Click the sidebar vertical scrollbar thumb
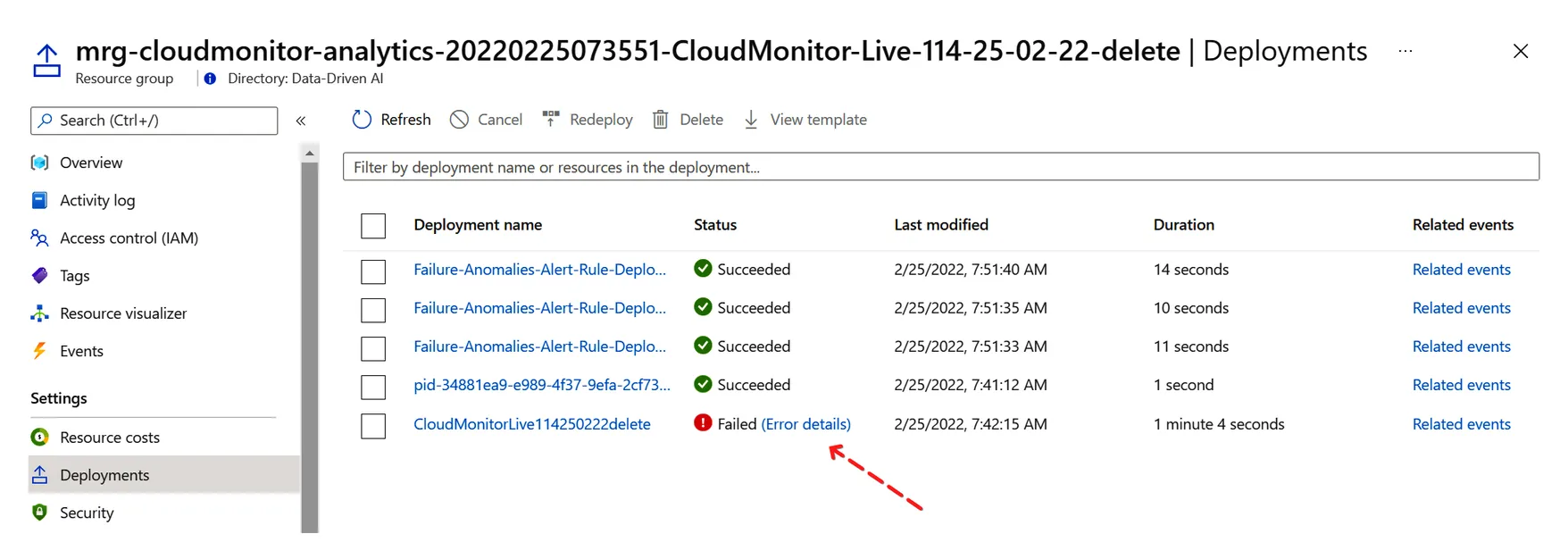1568x559 pixels. coord(309,347)
